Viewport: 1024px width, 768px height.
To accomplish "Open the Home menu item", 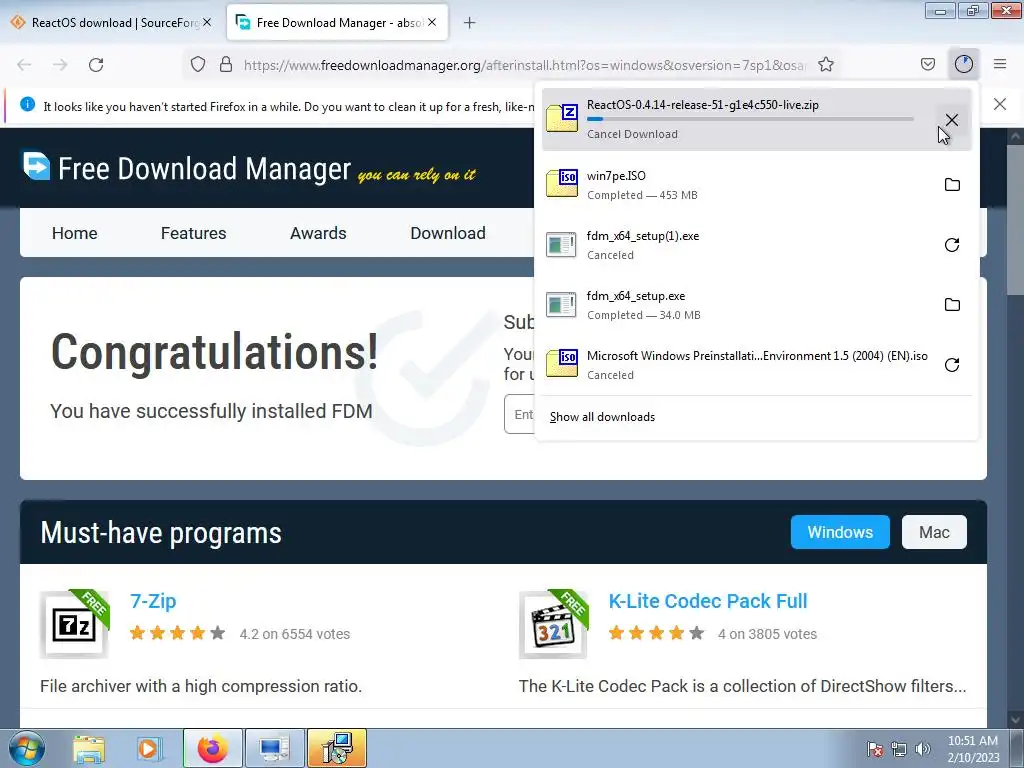I will (74, 233).
